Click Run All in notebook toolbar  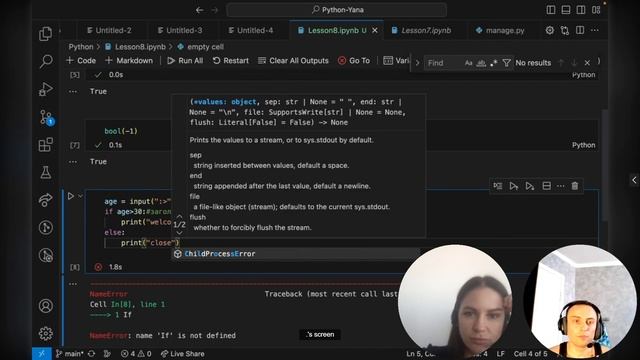(x=185, y=60)
